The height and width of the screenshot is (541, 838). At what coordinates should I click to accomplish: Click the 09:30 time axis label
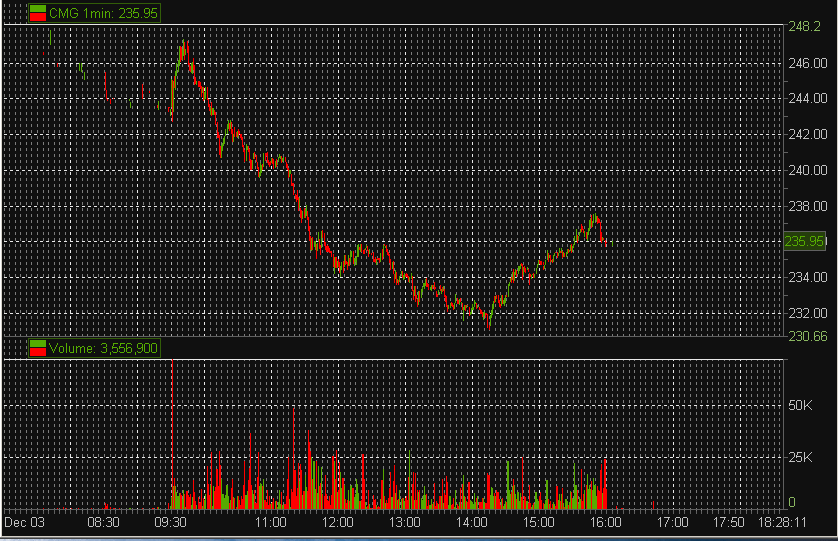pyautogui.click(x=171, y=522)
